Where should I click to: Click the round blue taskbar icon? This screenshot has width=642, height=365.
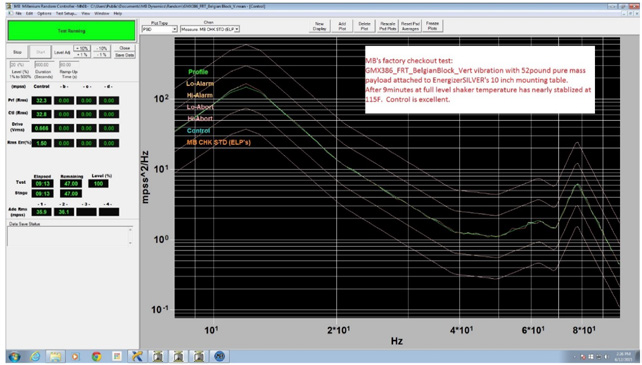tap(220, 356)
